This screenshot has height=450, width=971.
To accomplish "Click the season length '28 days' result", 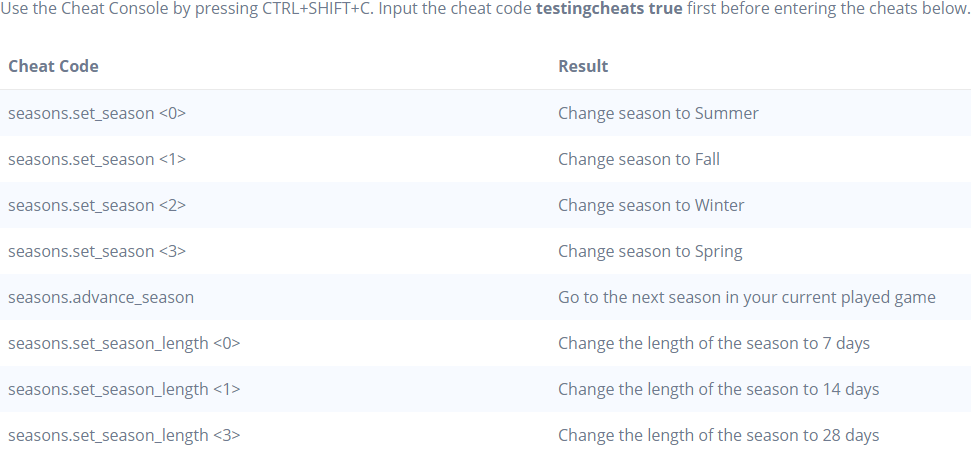I will tap(718, 435).
